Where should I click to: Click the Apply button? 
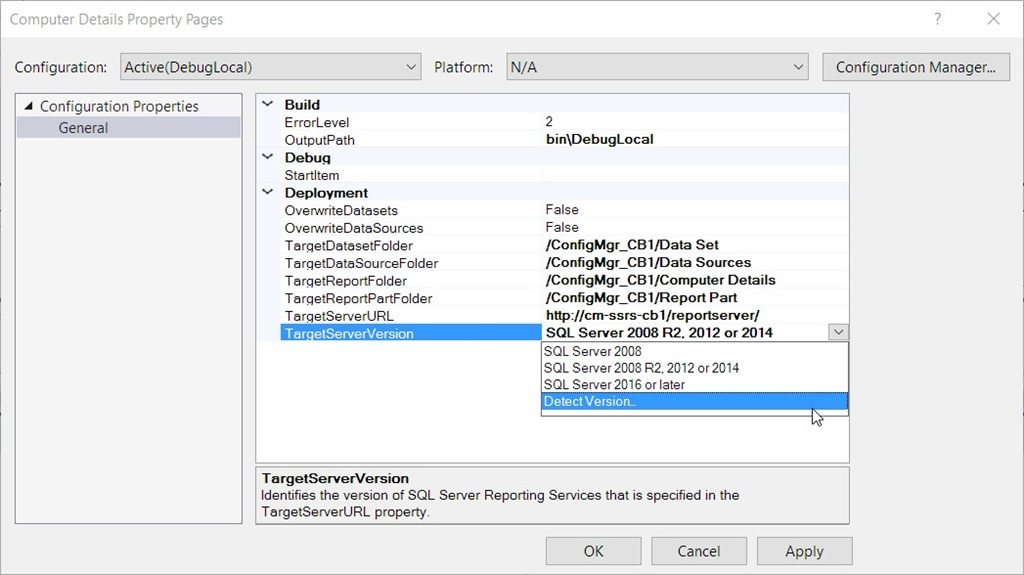[804, 551]
